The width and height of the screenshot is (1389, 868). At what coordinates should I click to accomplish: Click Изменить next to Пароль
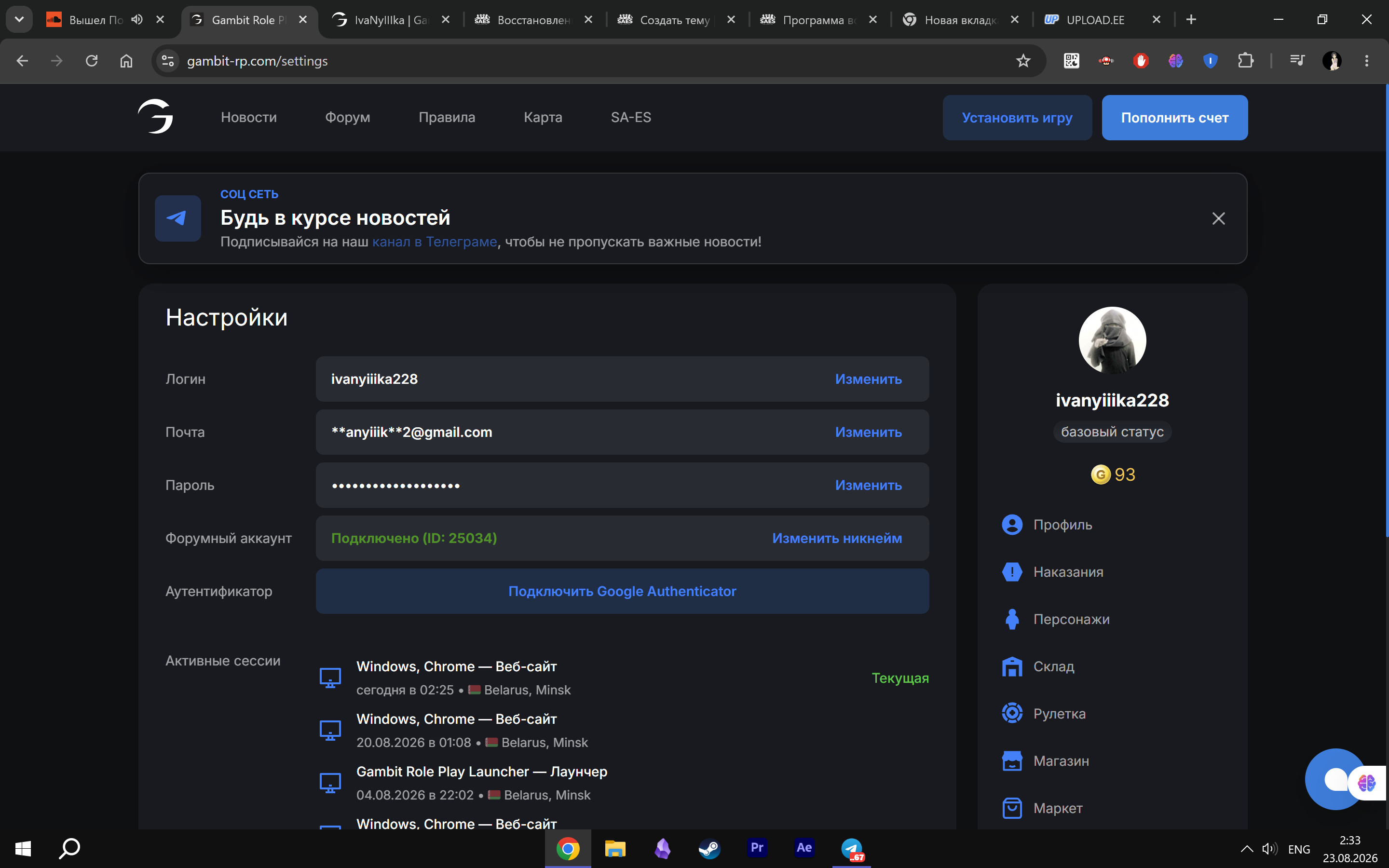[x=869, y=485]
